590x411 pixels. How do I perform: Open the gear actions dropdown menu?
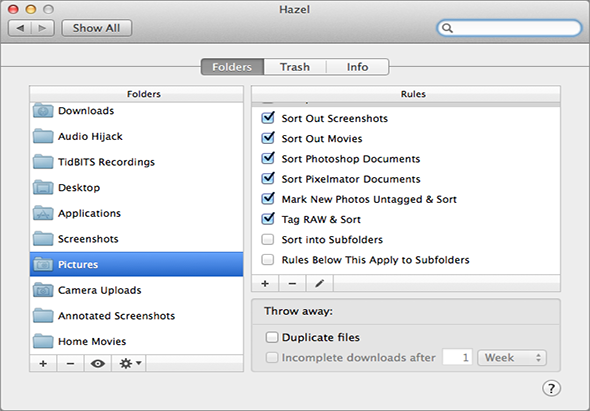coord(129,364)
